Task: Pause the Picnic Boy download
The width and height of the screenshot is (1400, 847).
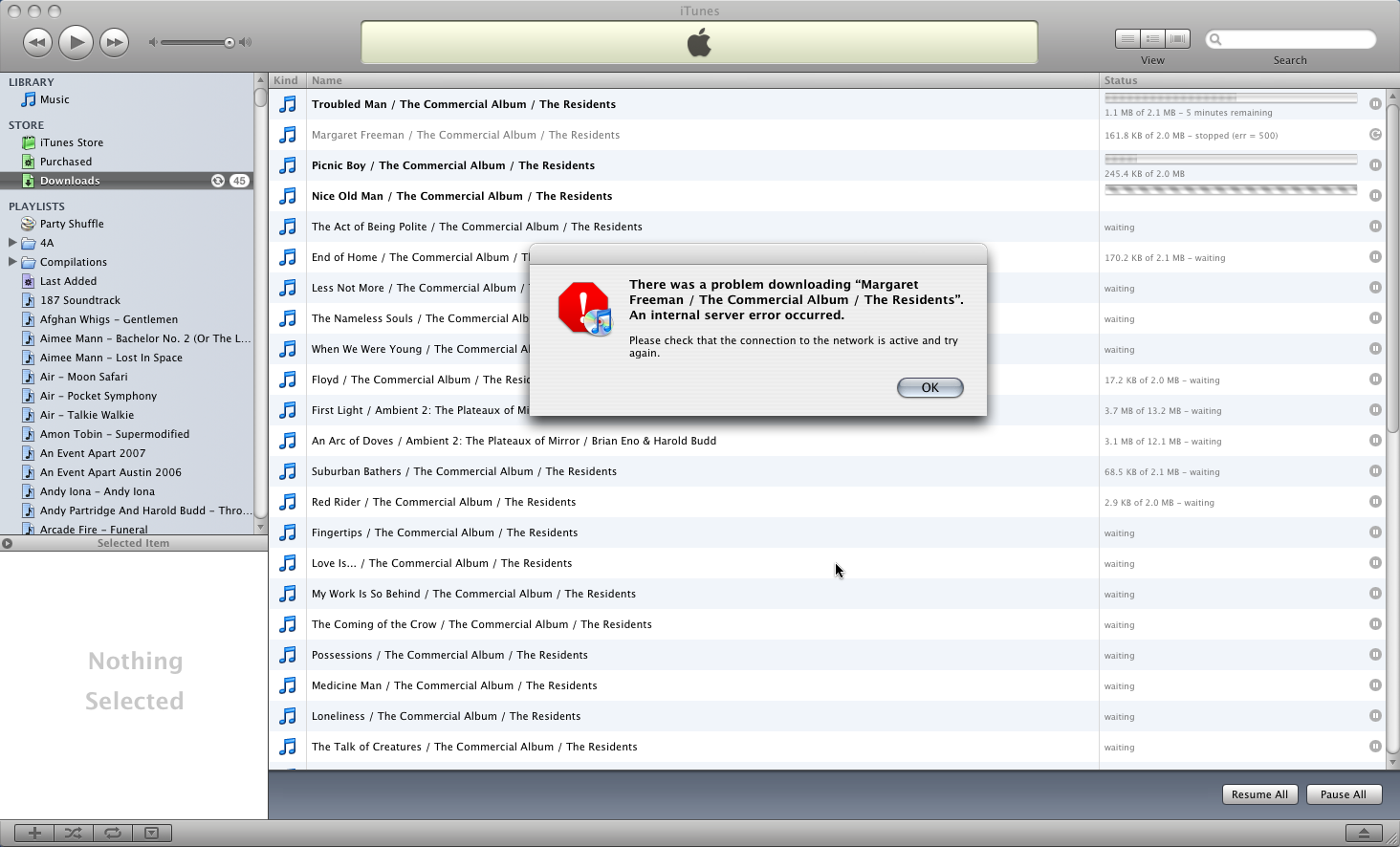Action: [1375, 165]
